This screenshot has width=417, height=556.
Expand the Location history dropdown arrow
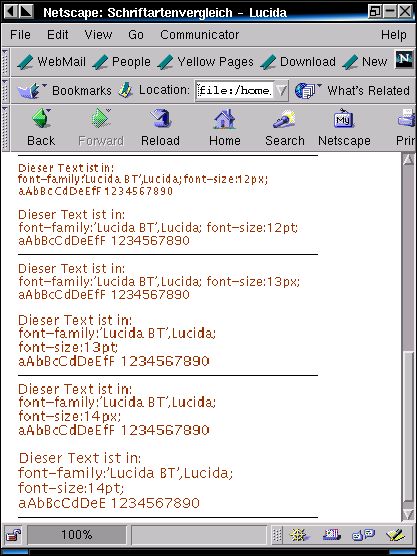click(281, 91)
